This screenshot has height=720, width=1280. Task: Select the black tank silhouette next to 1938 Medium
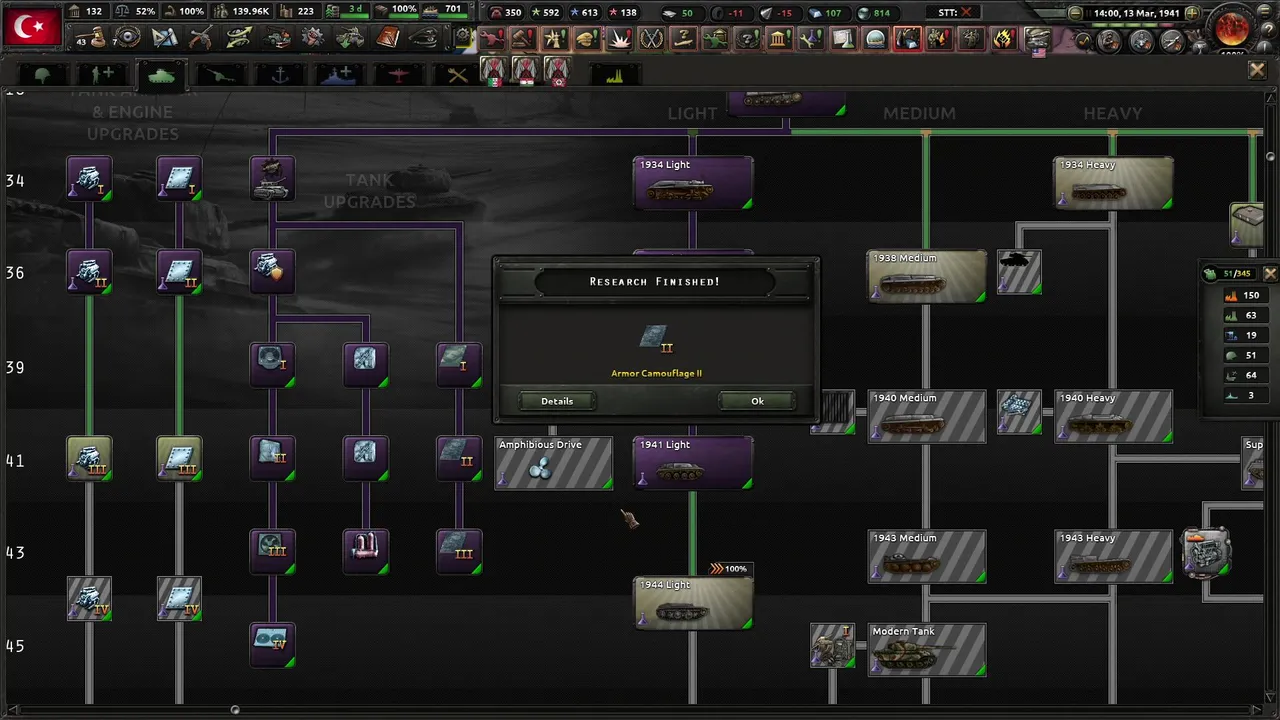pos(1019,272)
